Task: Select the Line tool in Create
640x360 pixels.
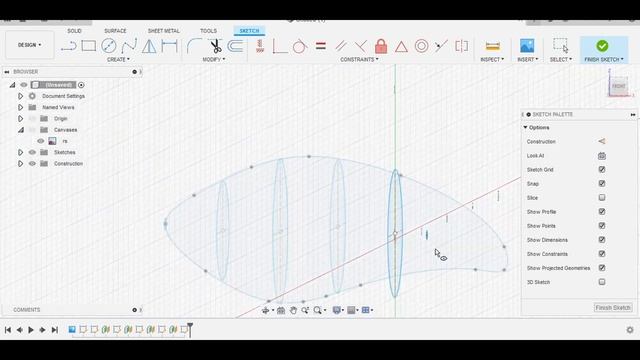Action: [69, 46]
